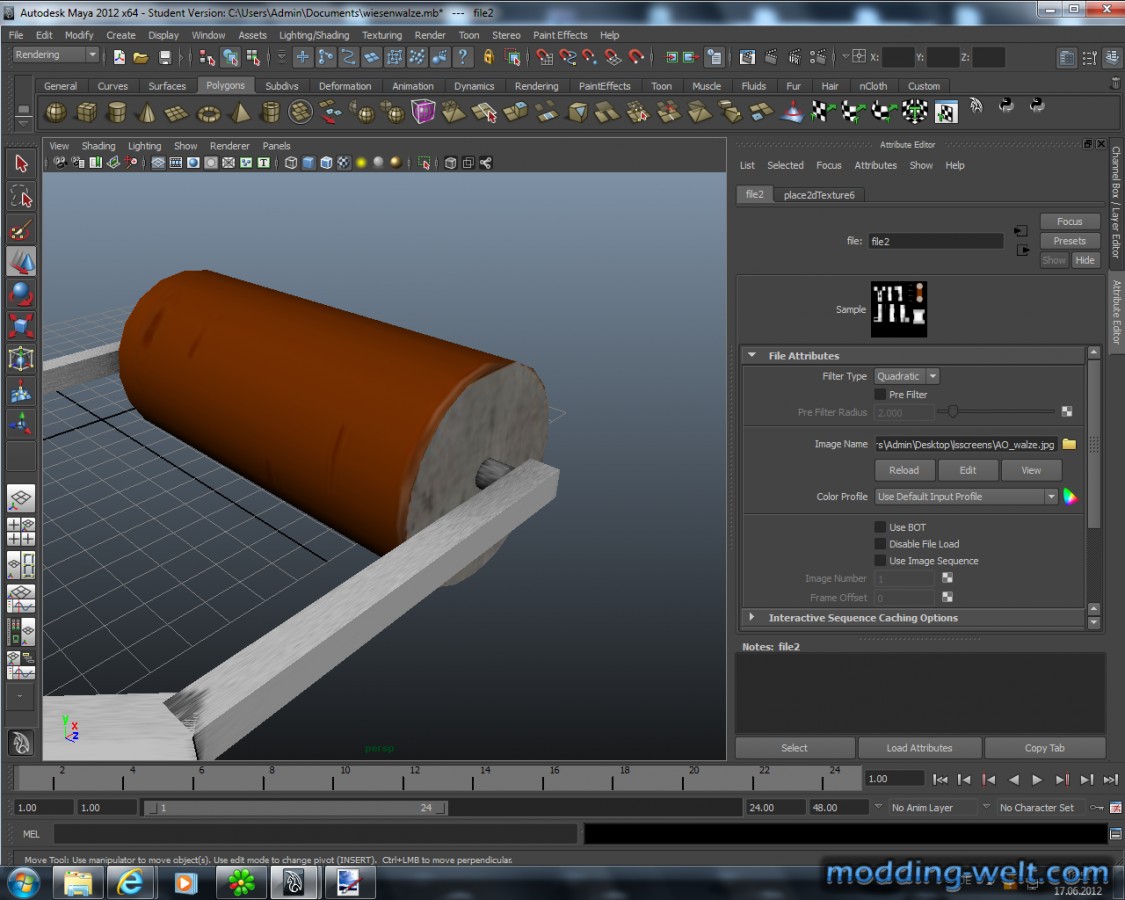Screen dimensions: 1125x900
Task: Click the open scene folder icon
Action: (141, 57)
